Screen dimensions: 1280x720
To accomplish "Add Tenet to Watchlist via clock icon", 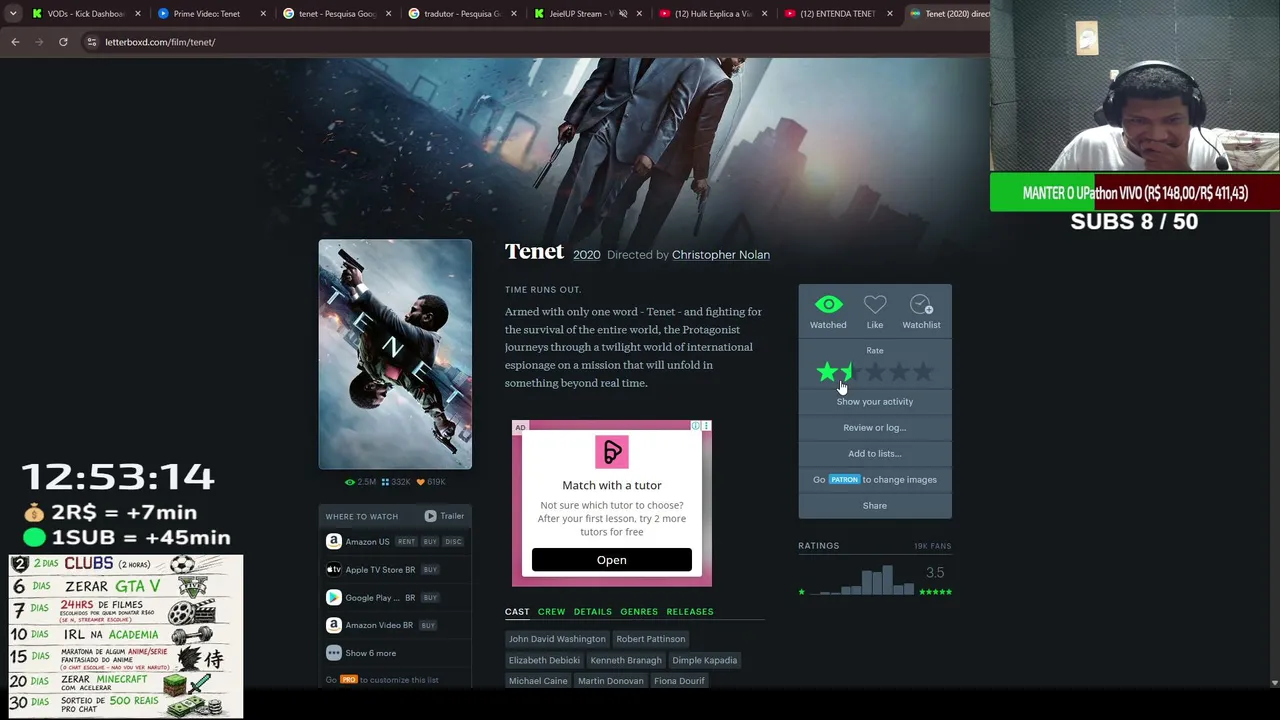I will 921,305.
